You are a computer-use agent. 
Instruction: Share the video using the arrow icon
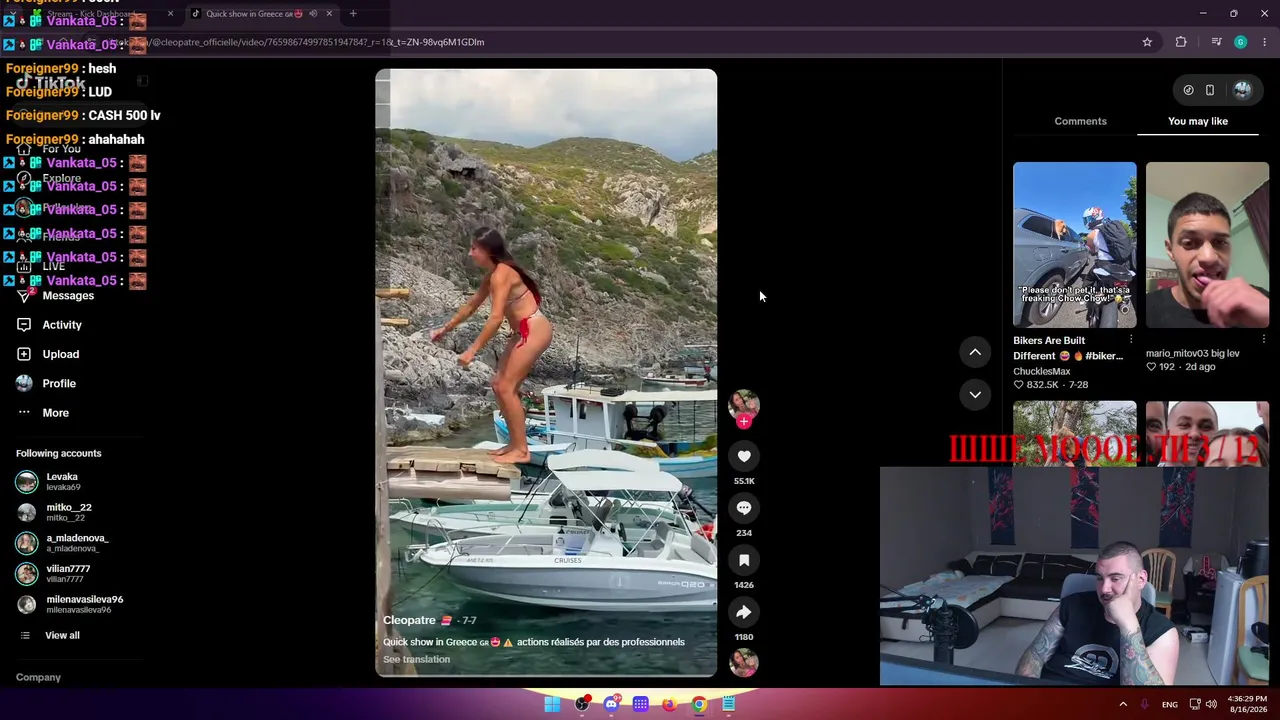click(x=744, y=612)
